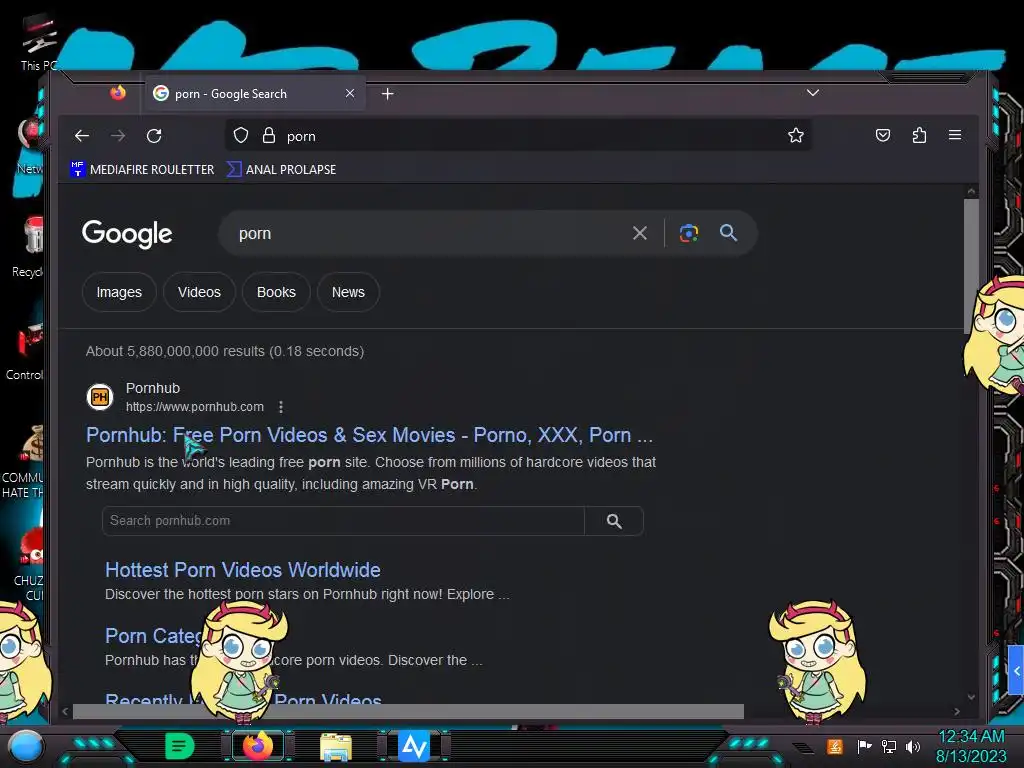The image size is (1024, 768).
Task: Open the Pocket save icon
Action: [x=883, y=135]
